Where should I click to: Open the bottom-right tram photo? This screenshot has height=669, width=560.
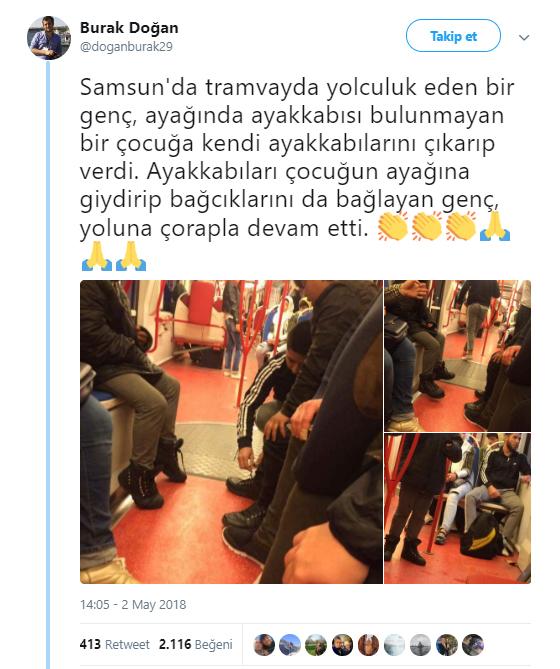click(458, 509)
